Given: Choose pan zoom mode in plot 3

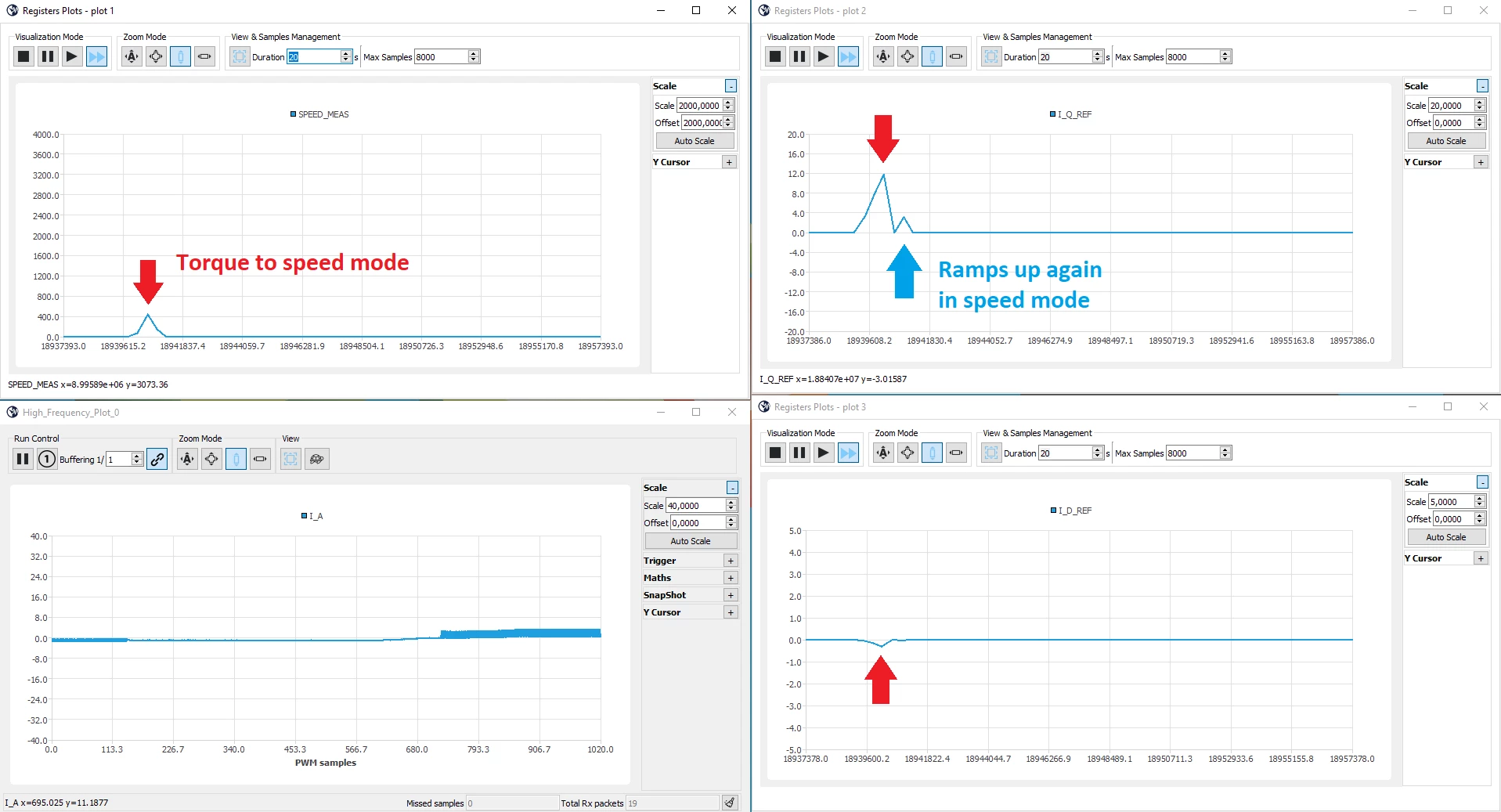Looking at the screenshot, I should click(x=907, y=453).
